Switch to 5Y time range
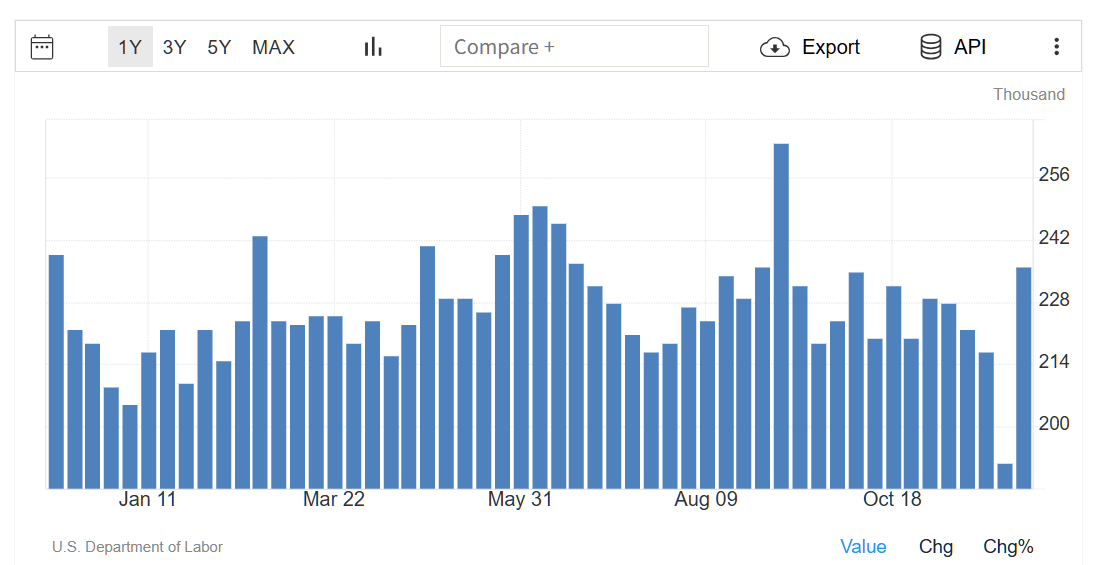This screenshot has width=1098, height=565. point(219,47)
